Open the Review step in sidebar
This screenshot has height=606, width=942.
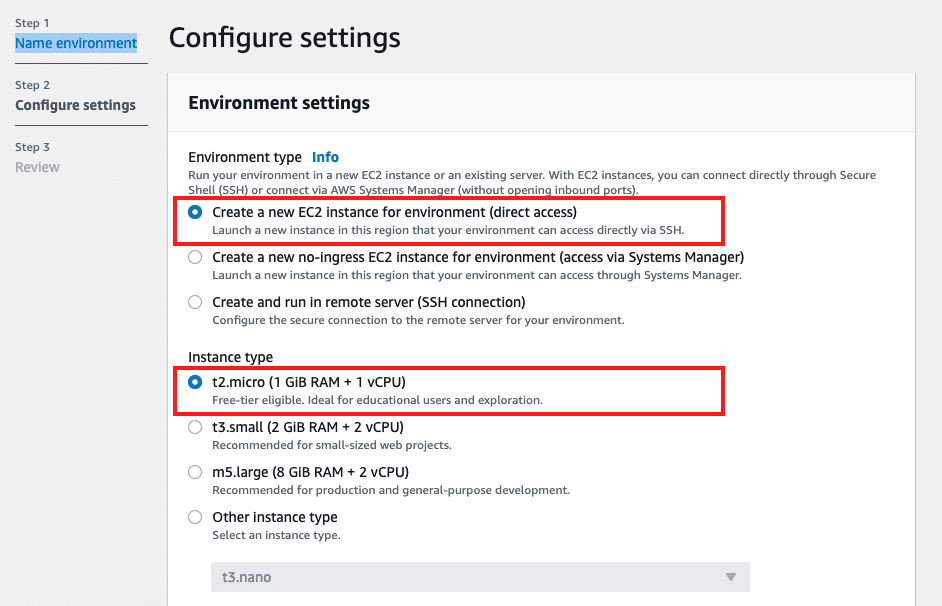click(37, 168)
